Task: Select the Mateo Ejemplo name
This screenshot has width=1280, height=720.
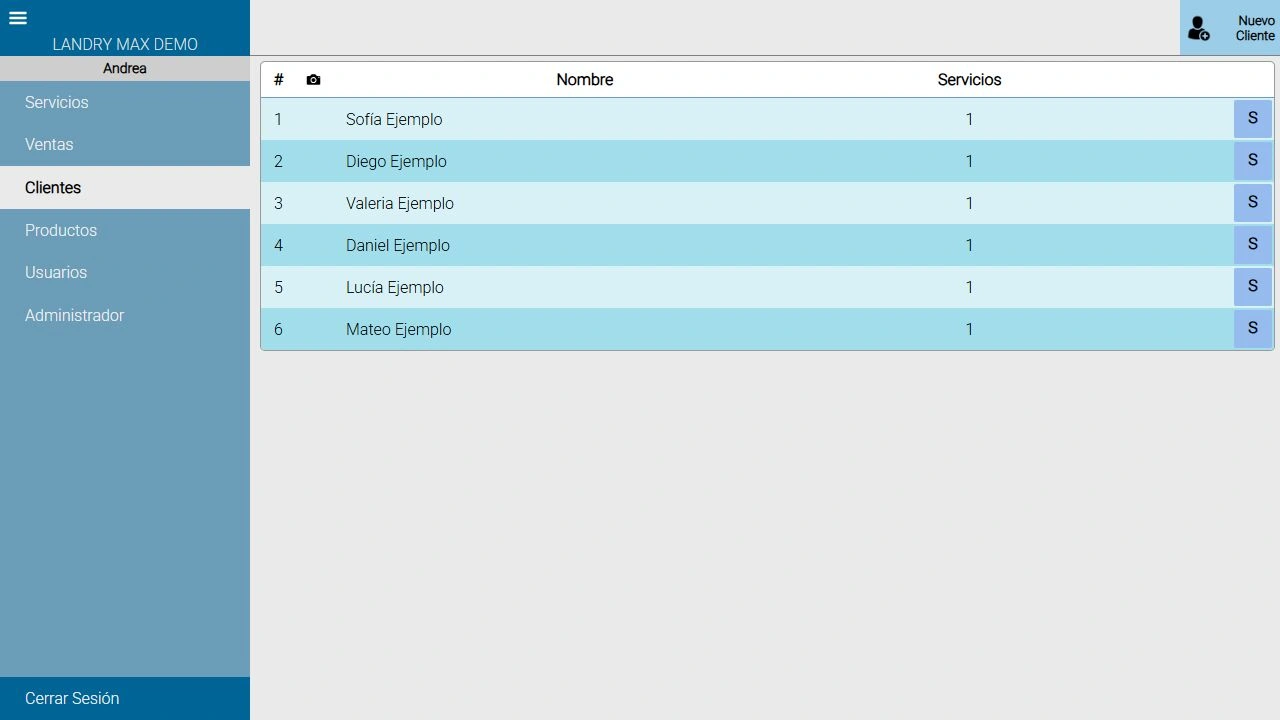Action: tap(399, 329)
